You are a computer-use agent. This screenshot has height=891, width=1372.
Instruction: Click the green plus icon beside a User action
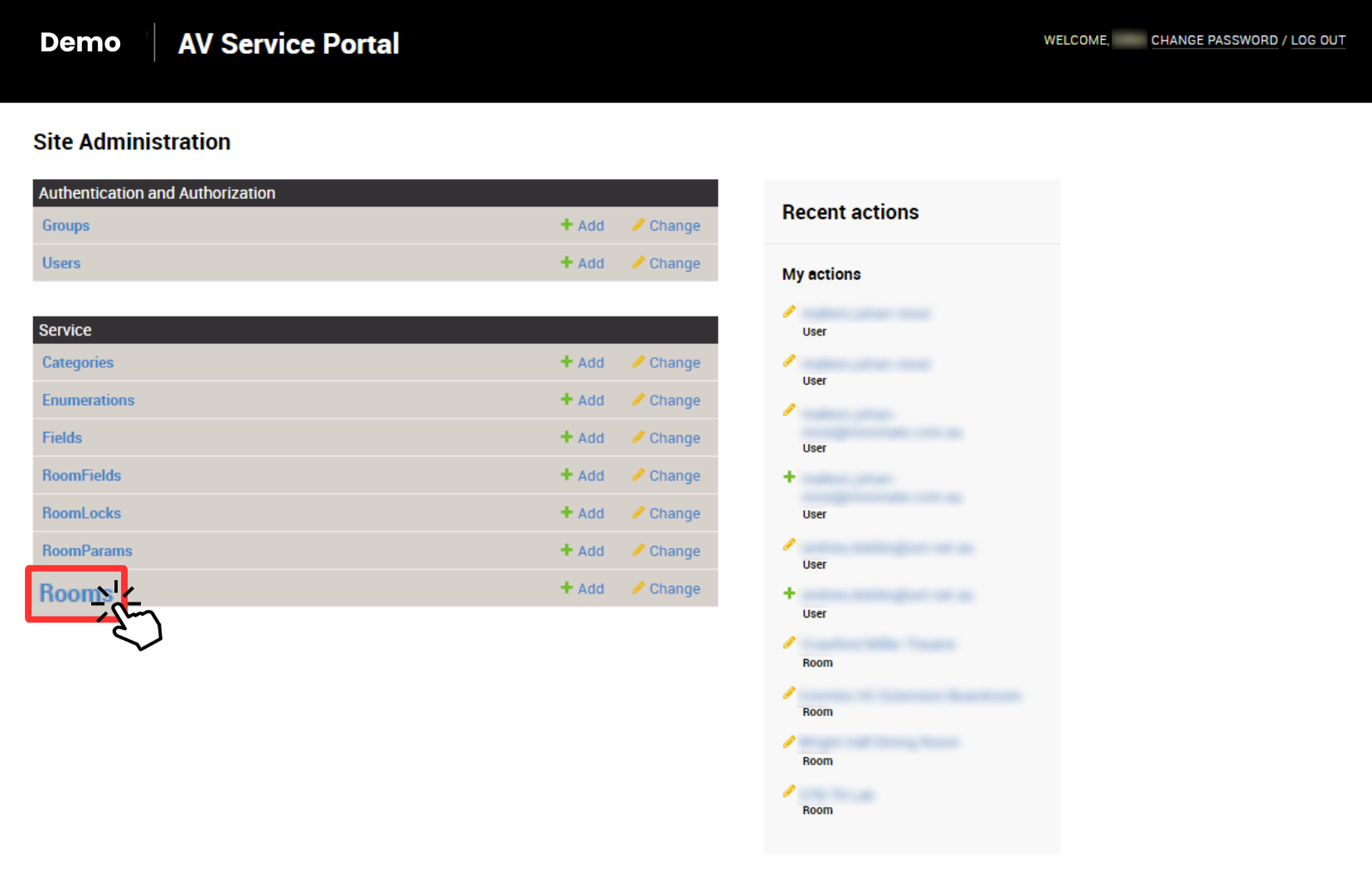tap(789, 477)
